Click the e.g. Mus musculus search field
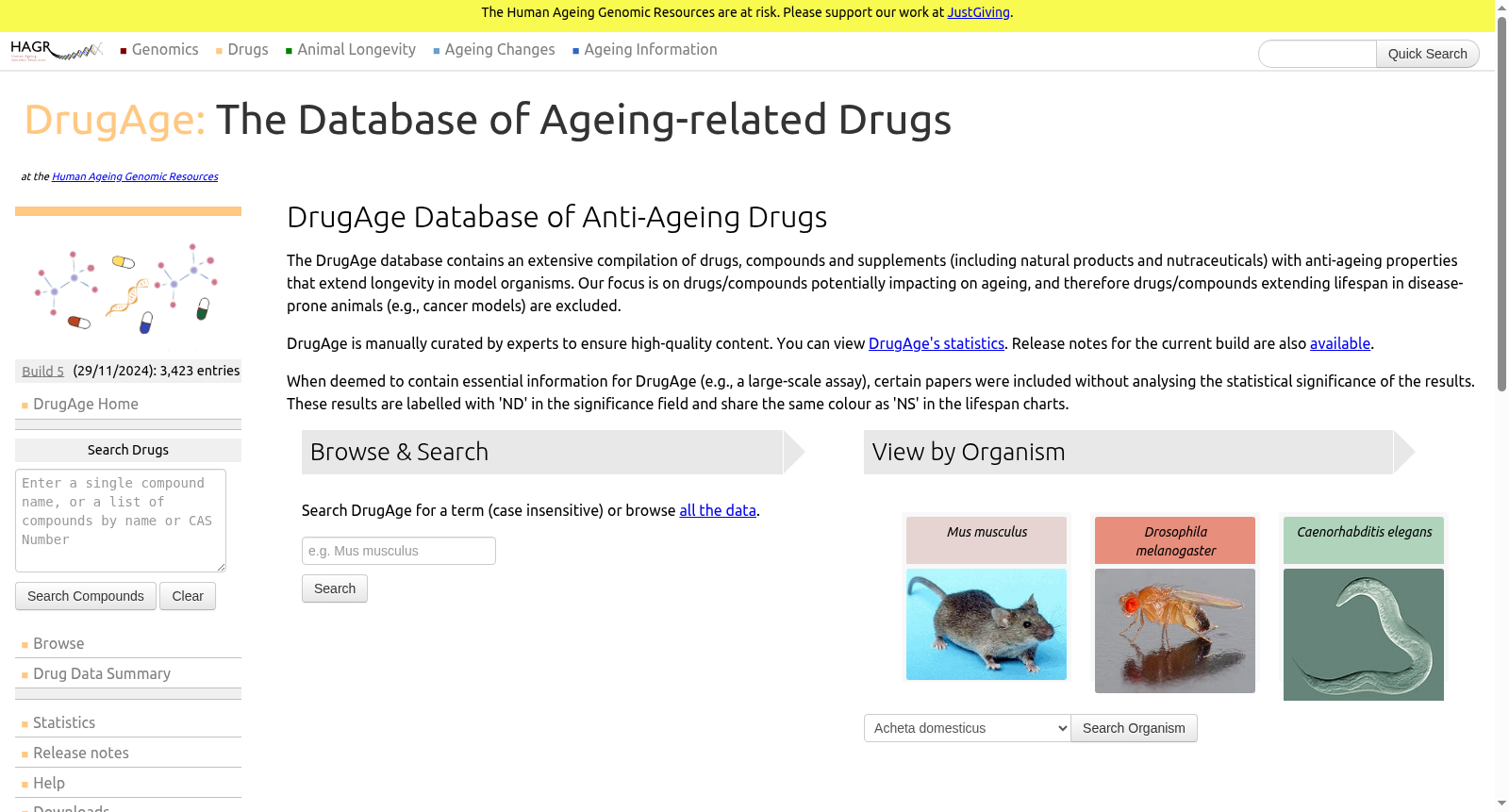1509x812 pixels. click(399, 551)
